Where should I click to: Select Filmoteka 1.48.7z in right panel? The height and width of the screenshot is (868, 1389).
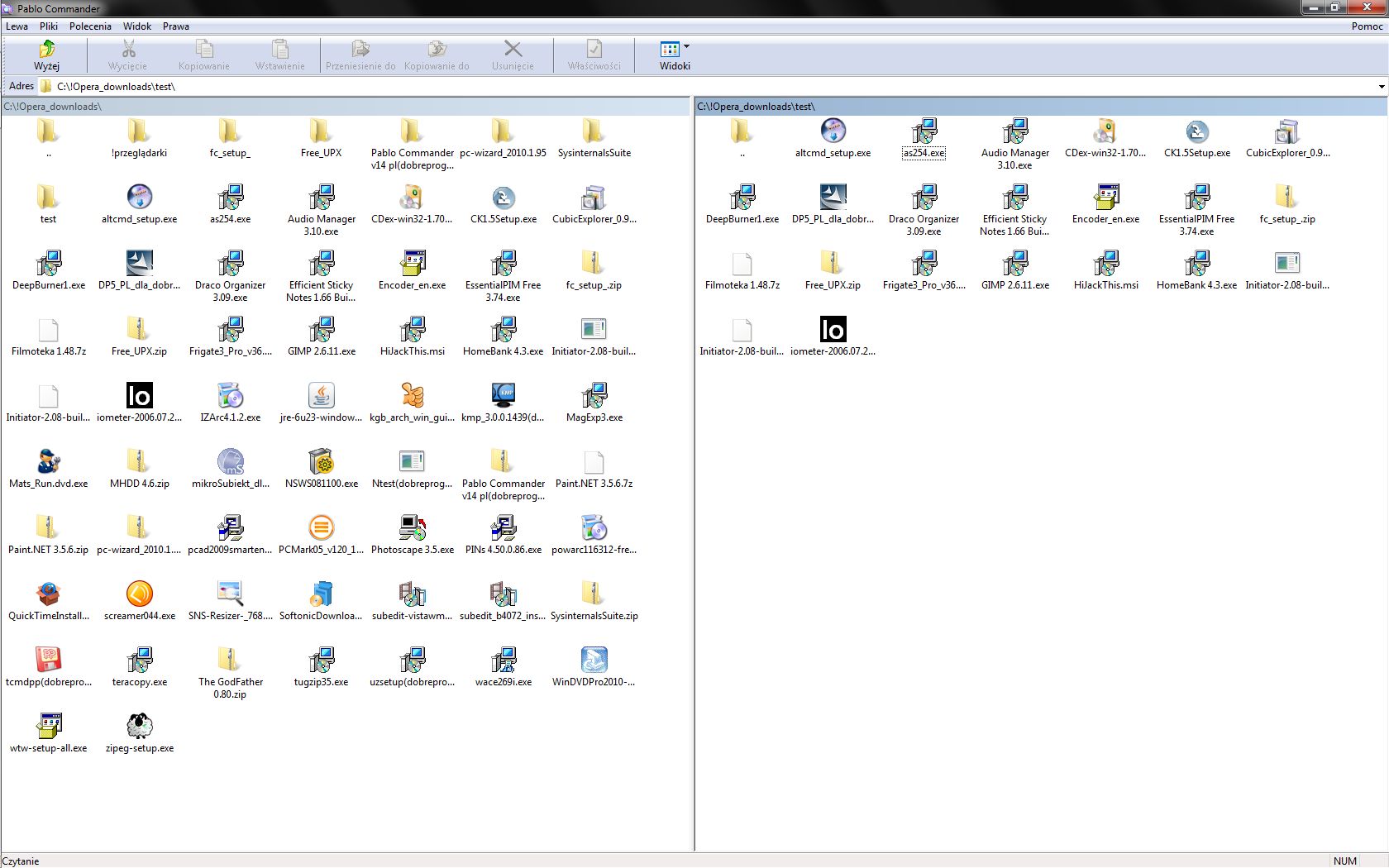742,270
